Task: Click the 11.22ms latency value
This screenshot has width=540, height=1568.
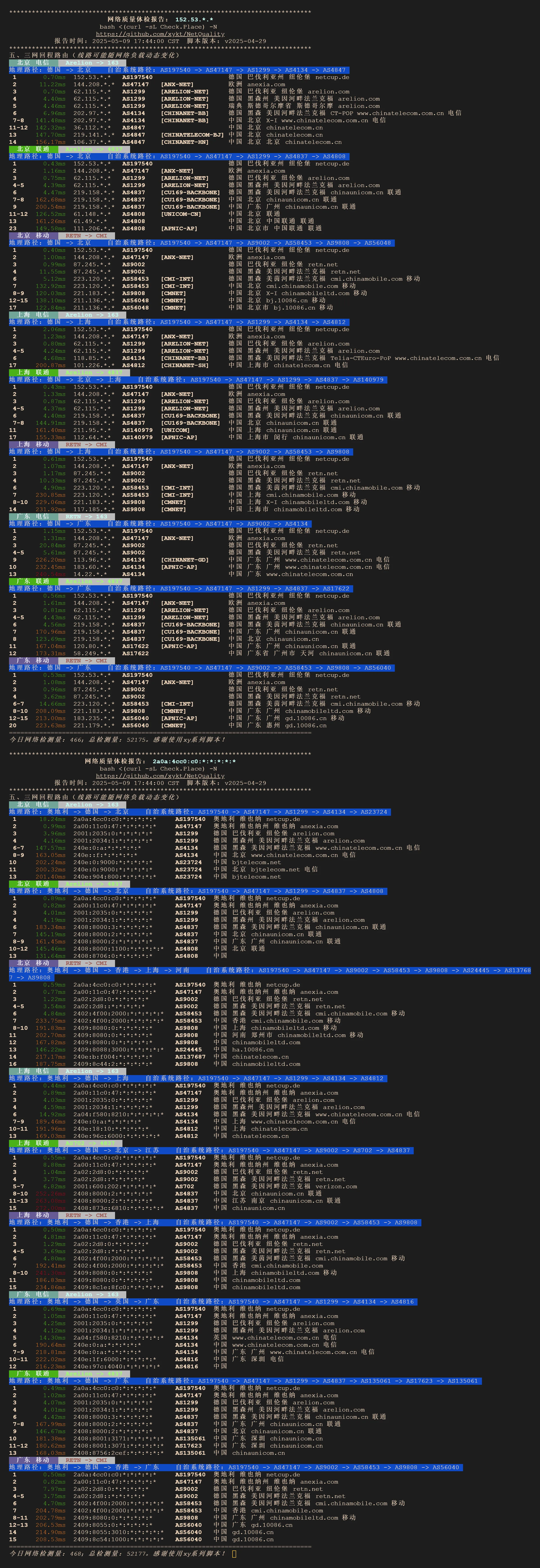Action: coord(52,85)
